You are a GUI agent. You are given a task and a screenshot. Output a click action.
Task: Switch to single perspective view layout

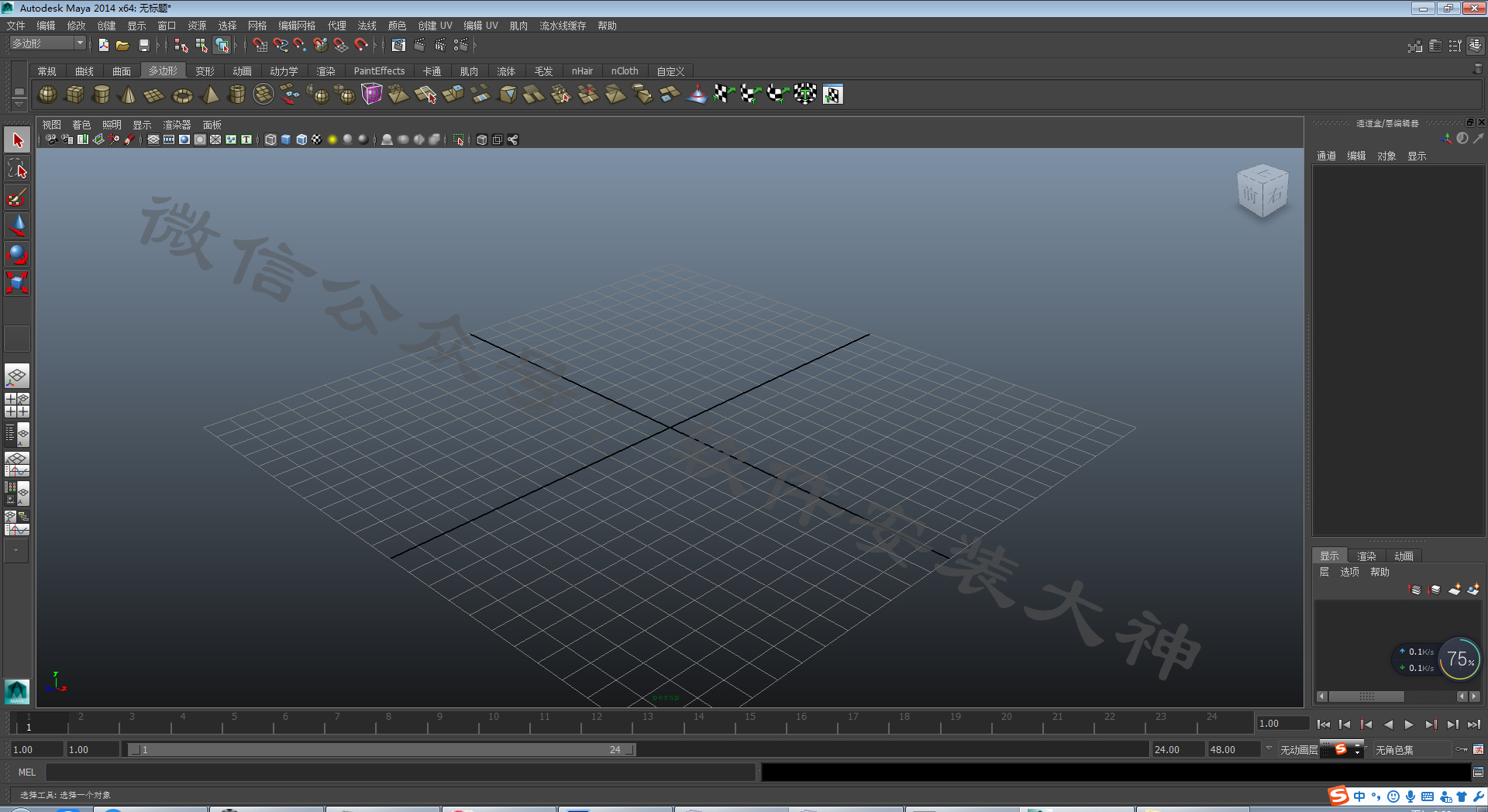coord(17,377)
